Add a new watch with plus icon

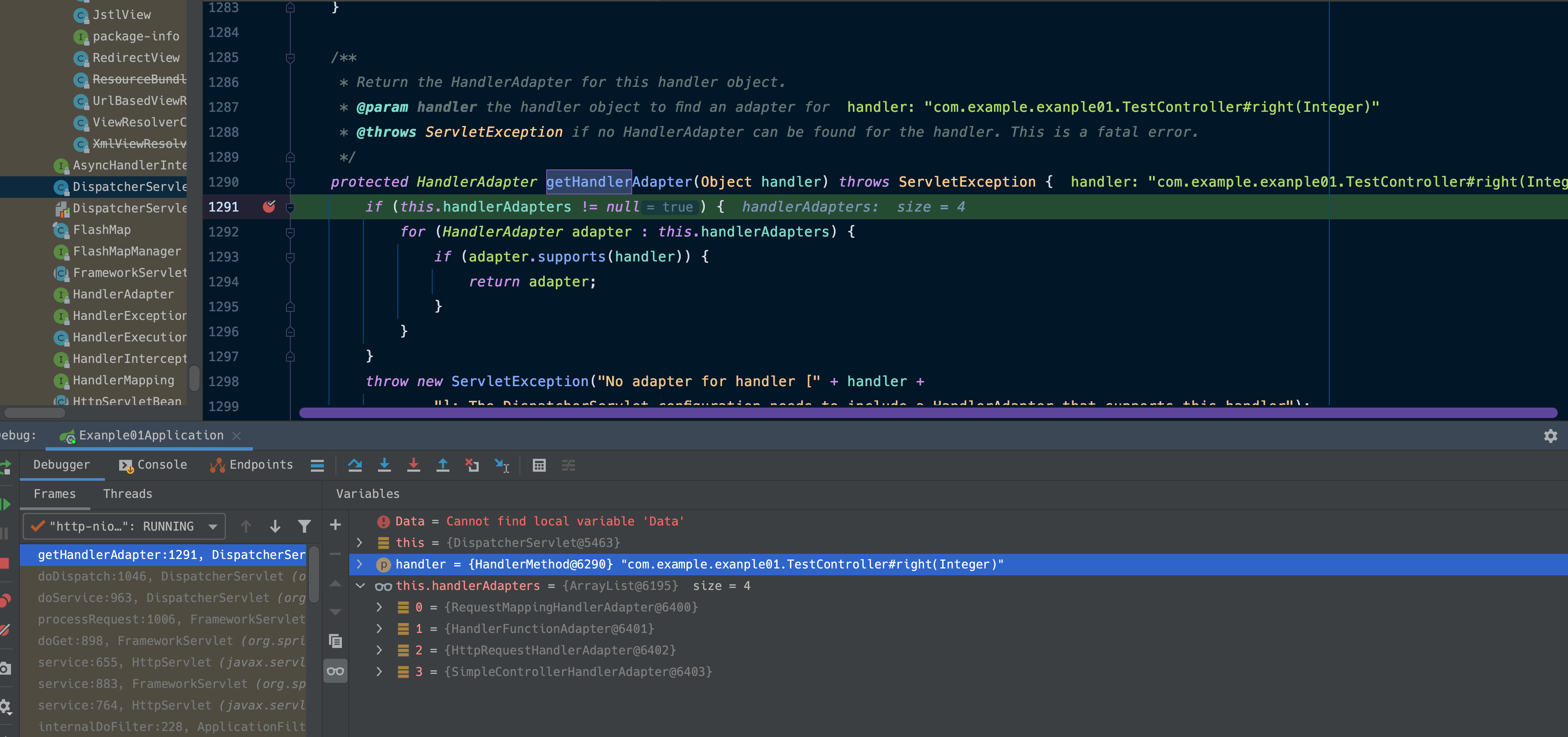[335, 525]
